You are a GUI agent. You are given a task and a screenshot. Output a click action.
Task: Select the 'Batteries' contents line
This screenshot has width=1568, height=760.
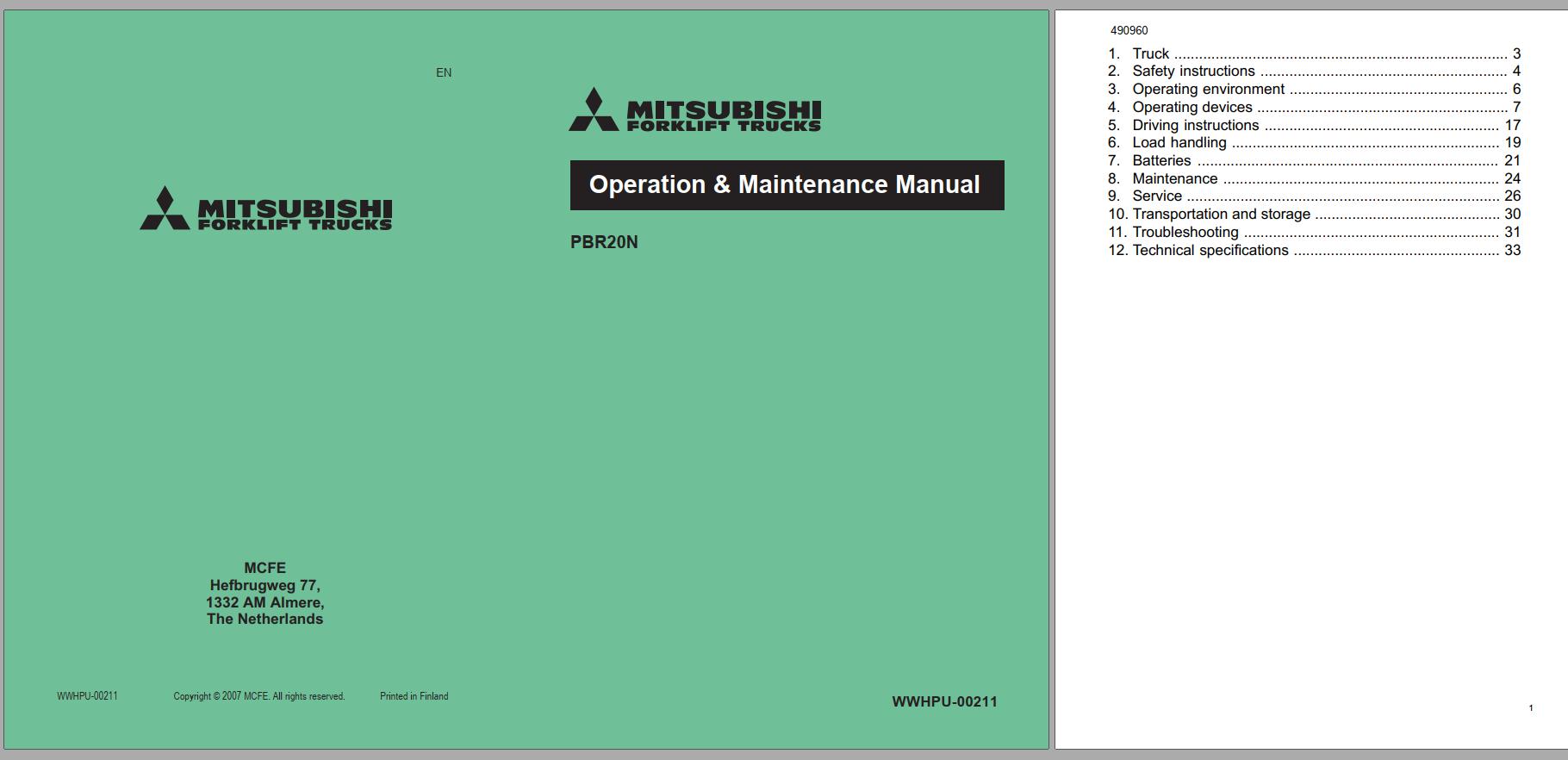click(x=1314, y=161)
